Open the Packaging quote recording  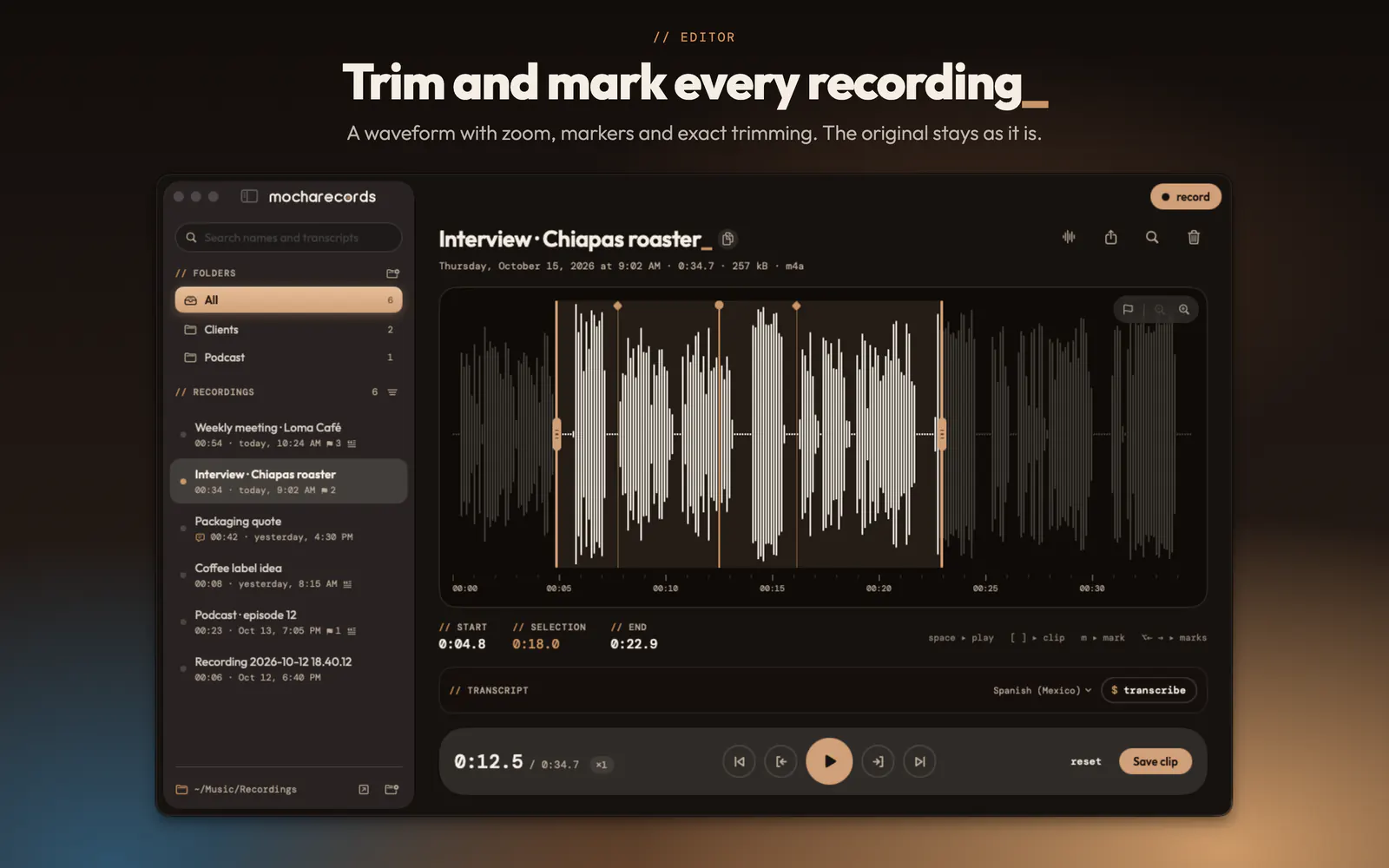click(x=288, y=529)
